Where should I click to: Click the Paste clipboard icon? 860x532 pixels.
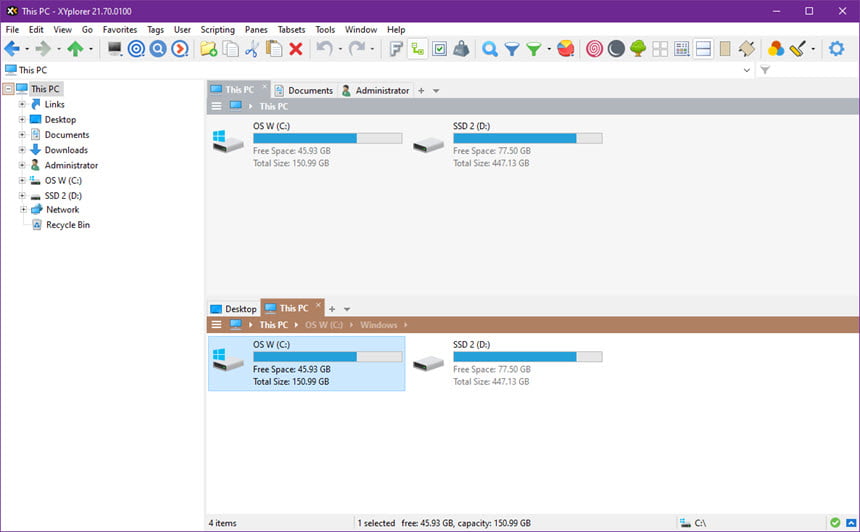[274, 49]
